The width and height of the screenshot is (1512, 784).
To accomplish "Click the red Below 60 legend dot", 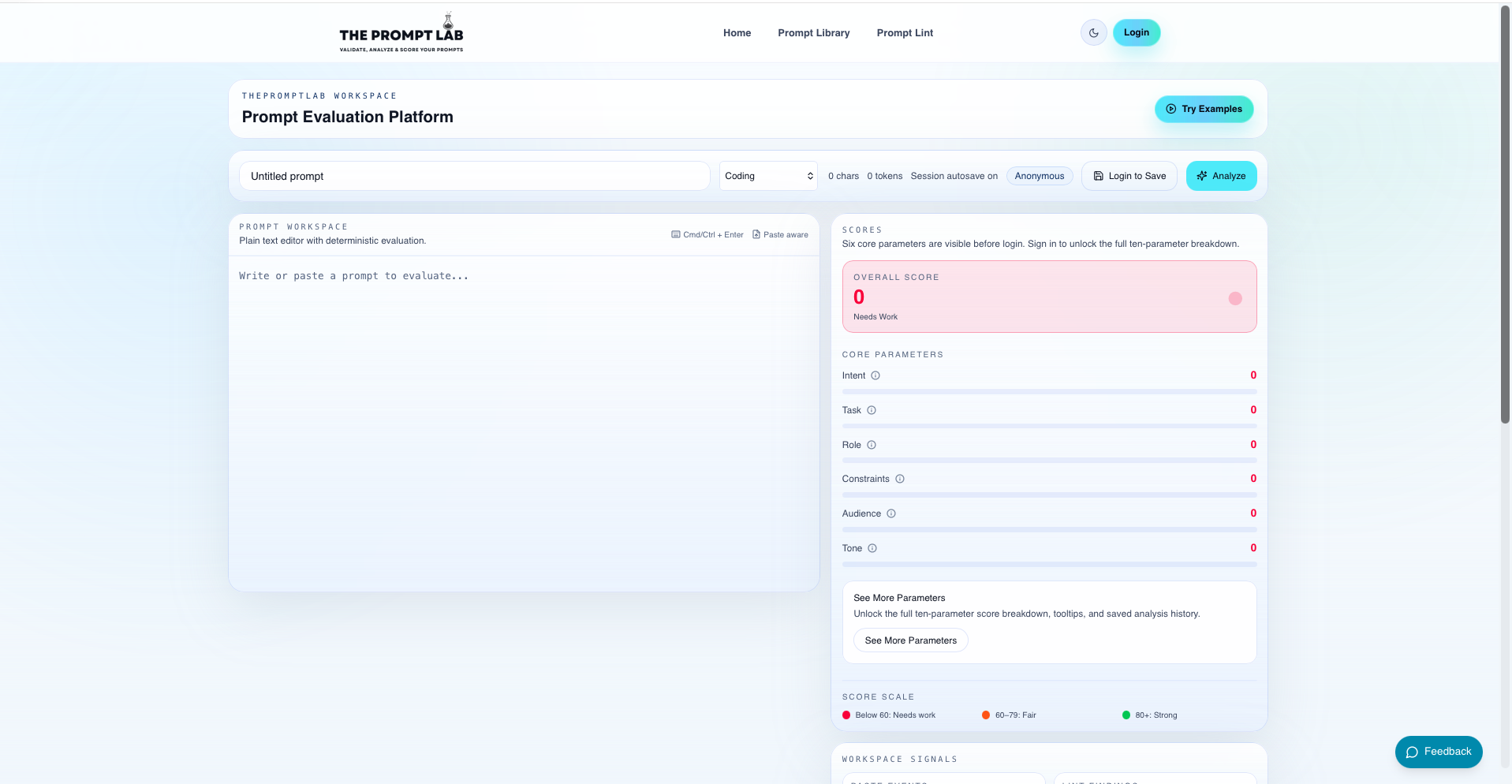I will (846, 715).
